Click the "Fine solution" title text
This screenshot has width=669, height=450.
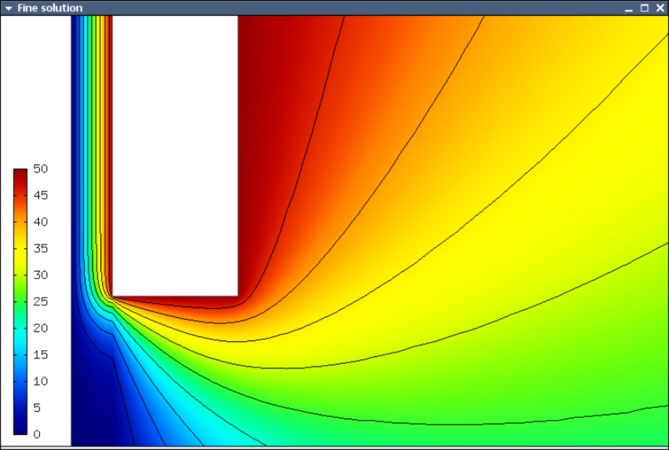(50, 8)
